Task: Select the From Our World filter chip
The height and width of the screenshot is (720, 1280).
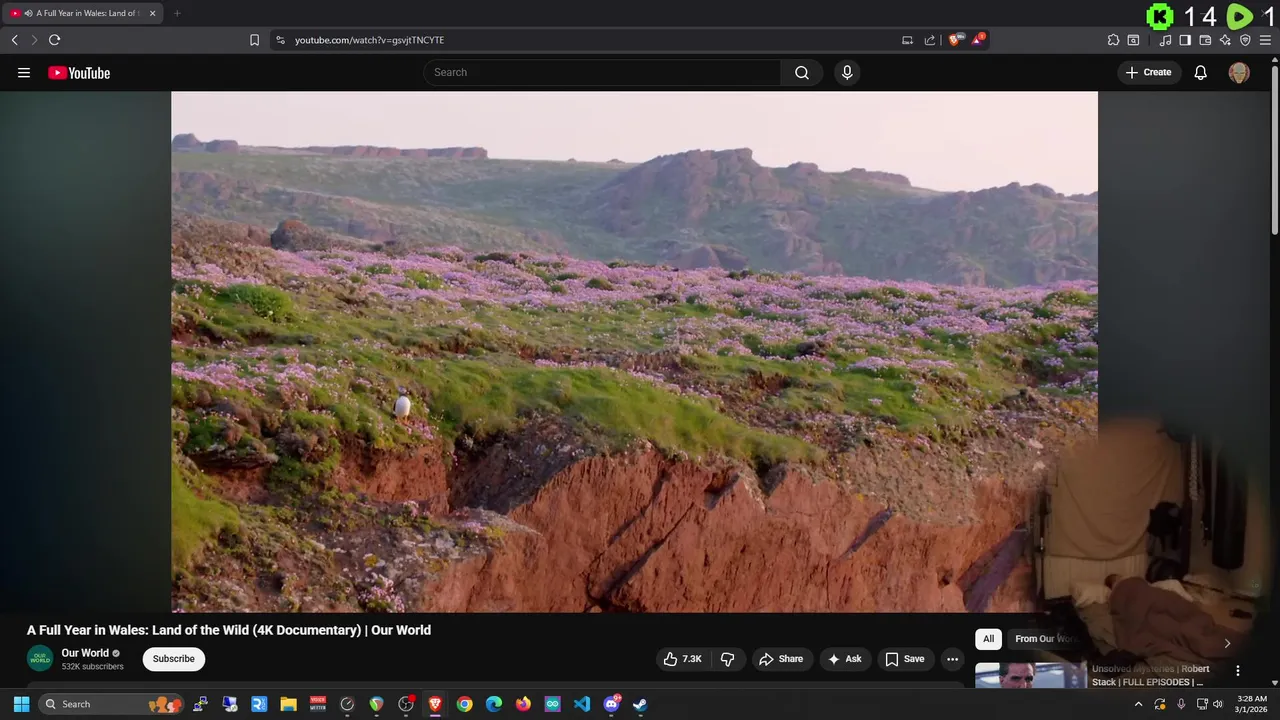Action: [1044, 639]
